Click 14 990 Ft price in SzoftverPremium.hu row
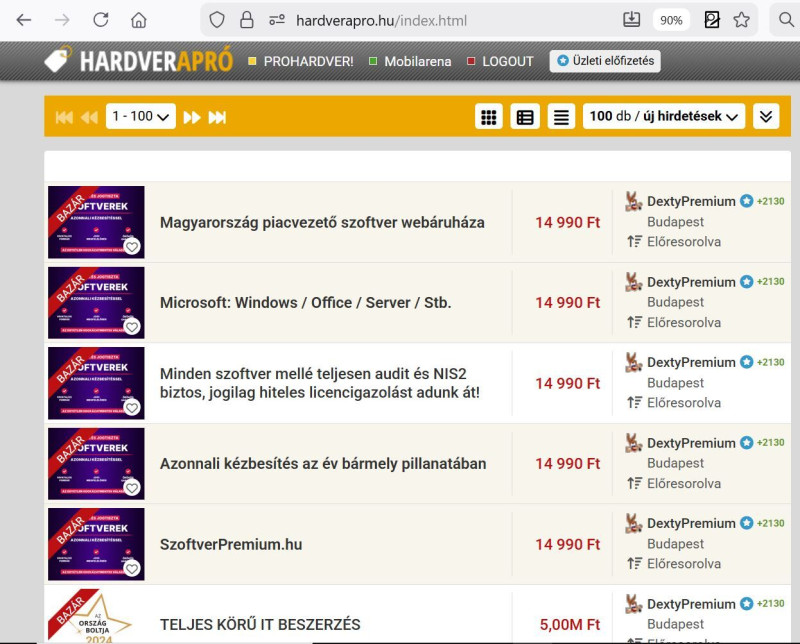Viewport: 800px width, 644px height. (x=568, y=544)
